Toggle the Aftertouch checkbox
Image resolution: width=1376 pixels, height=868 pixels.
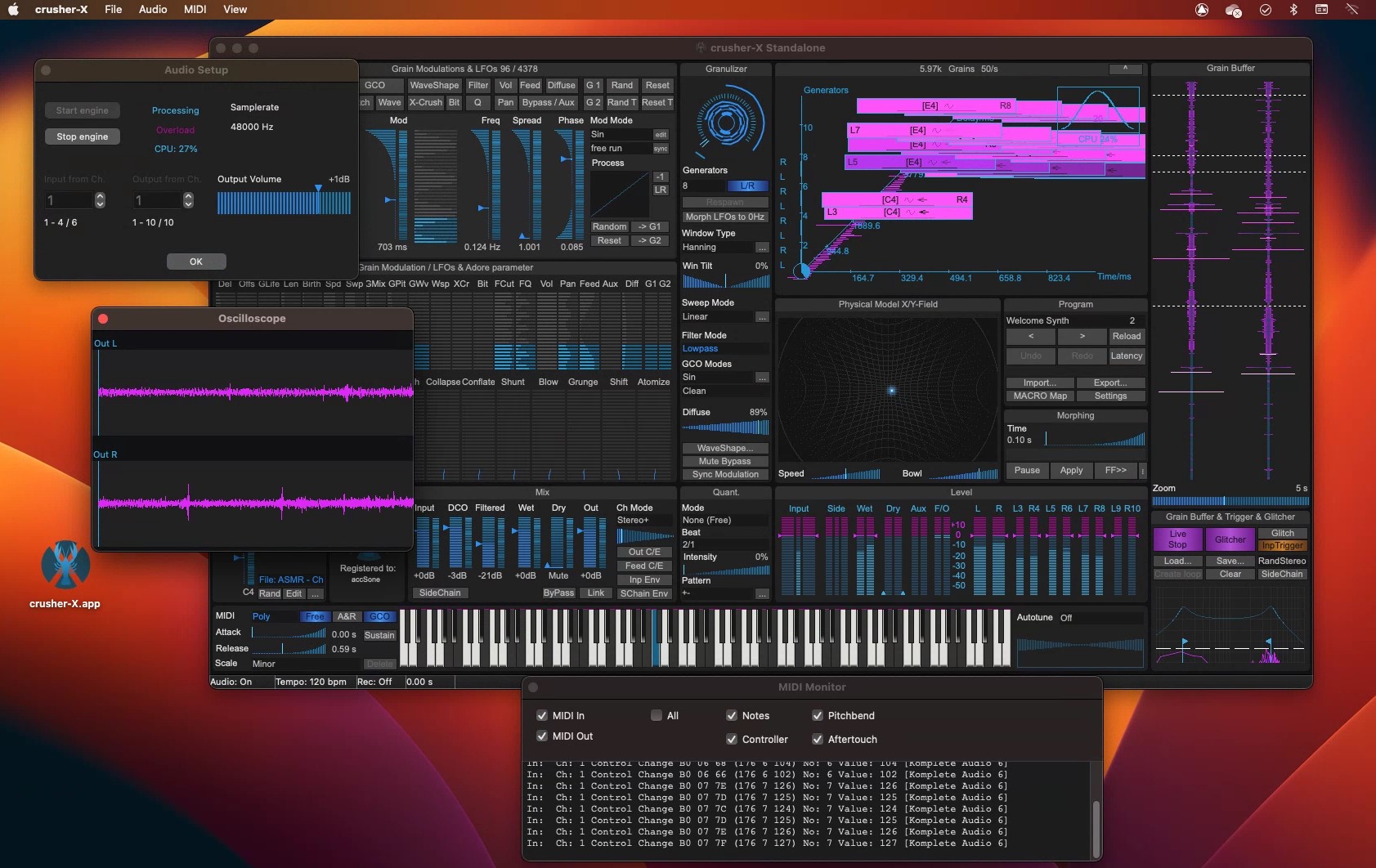817,739
